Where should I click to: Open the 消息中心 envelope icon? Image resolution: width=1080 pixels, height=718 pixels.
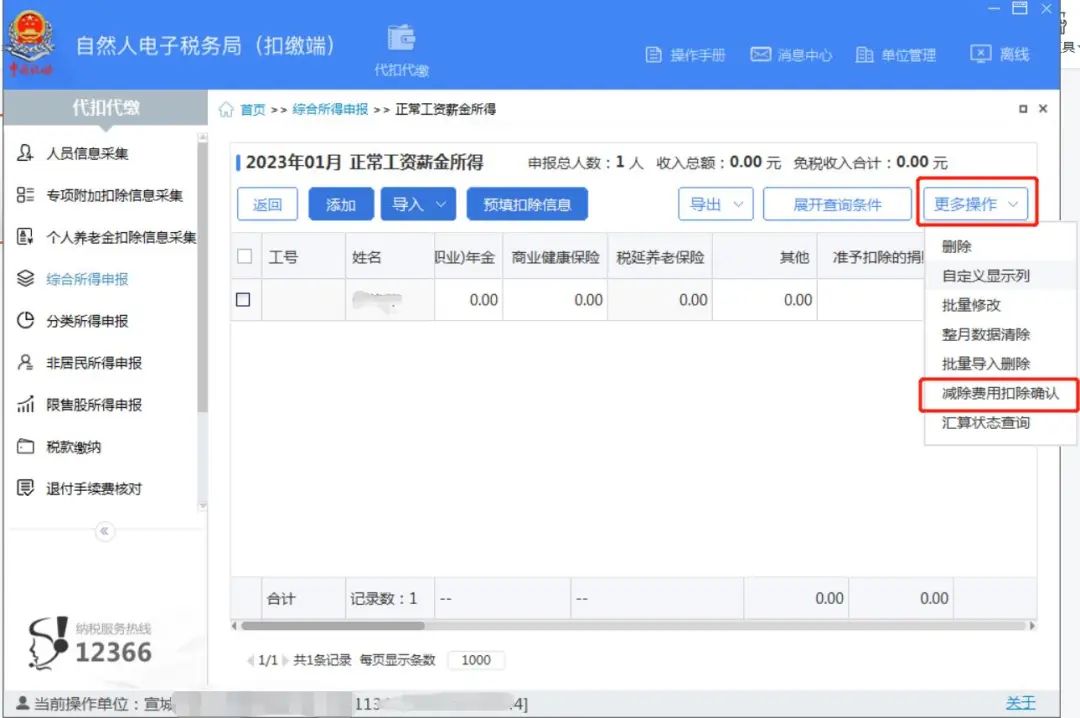[x=760, y=54]
